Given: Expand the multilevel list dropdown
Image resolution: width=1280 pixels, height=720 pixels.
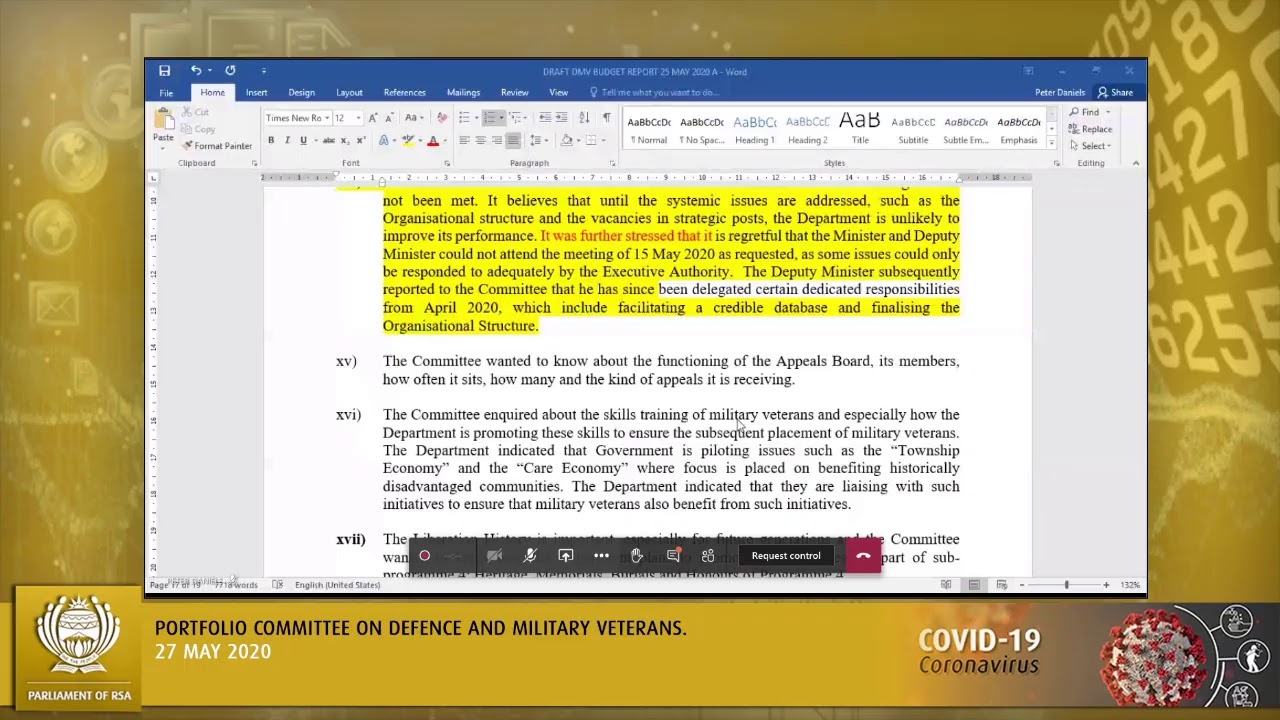Looking at the screenshot, I should (525, 118).
